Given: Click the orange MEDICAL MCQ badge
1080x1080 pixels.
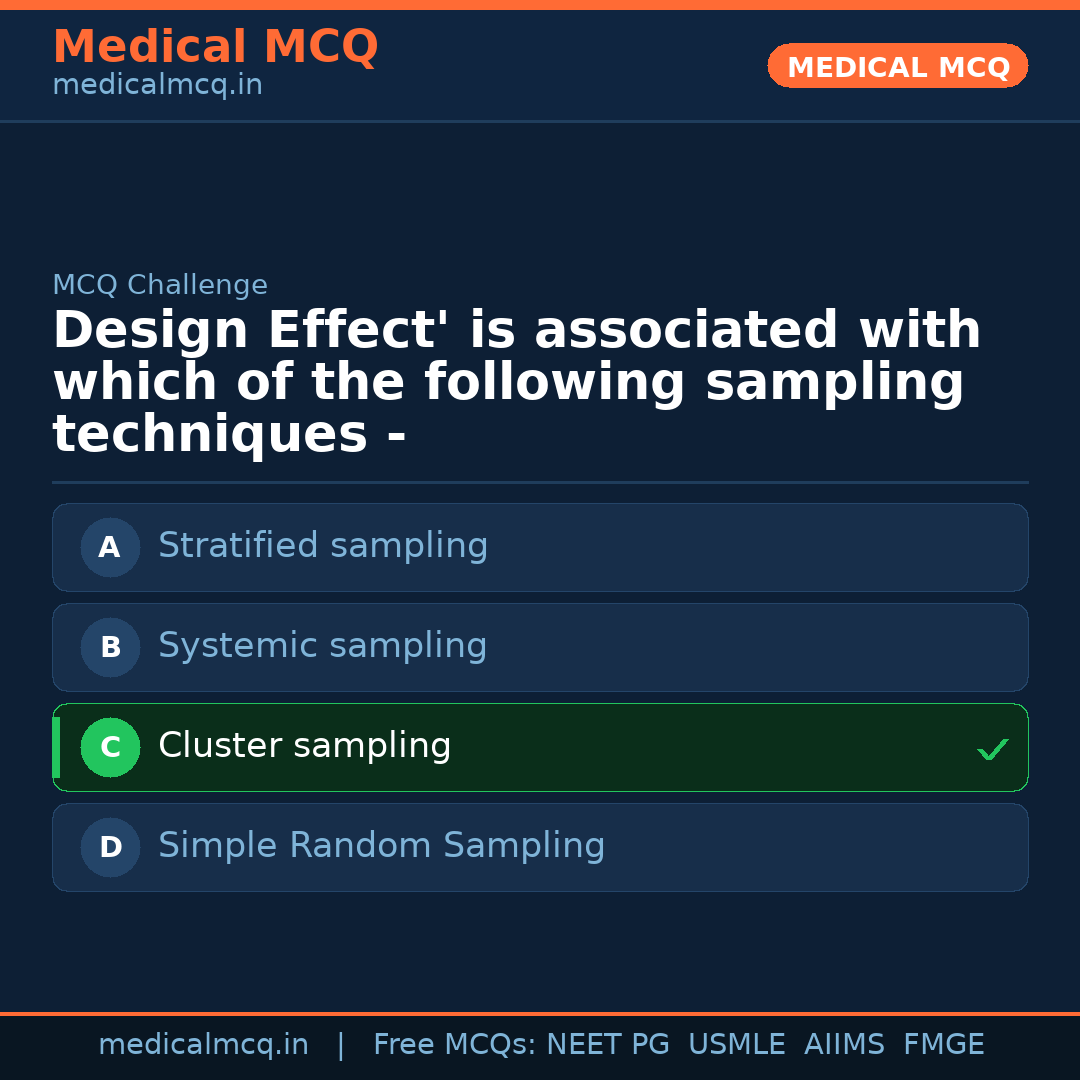Looking at the screenshot, I should [x=897, y=66].
